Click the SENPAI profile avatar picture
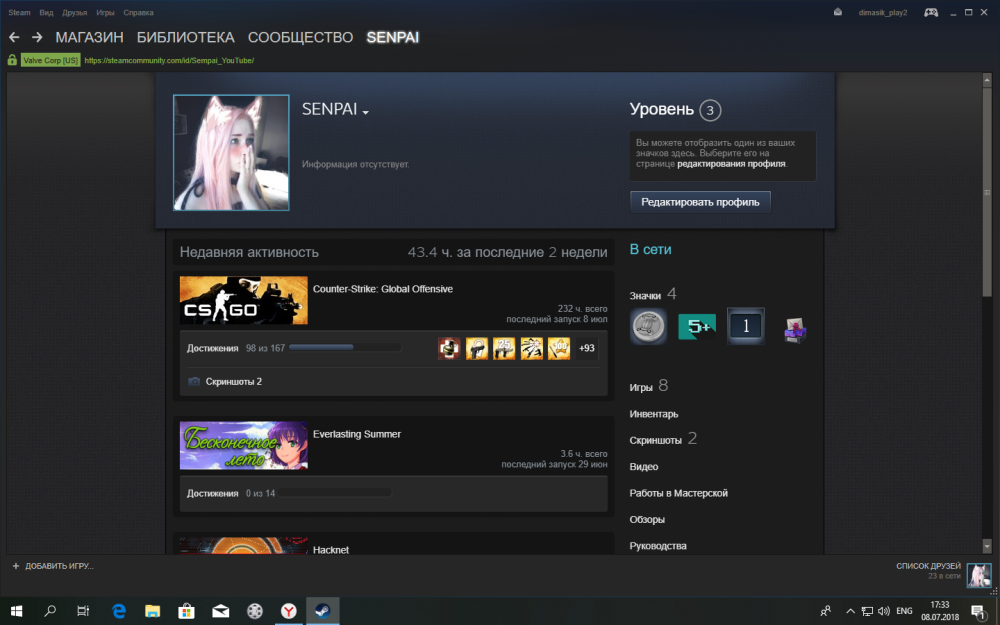This screenshot has width=1000, height=625. [231, 152]
